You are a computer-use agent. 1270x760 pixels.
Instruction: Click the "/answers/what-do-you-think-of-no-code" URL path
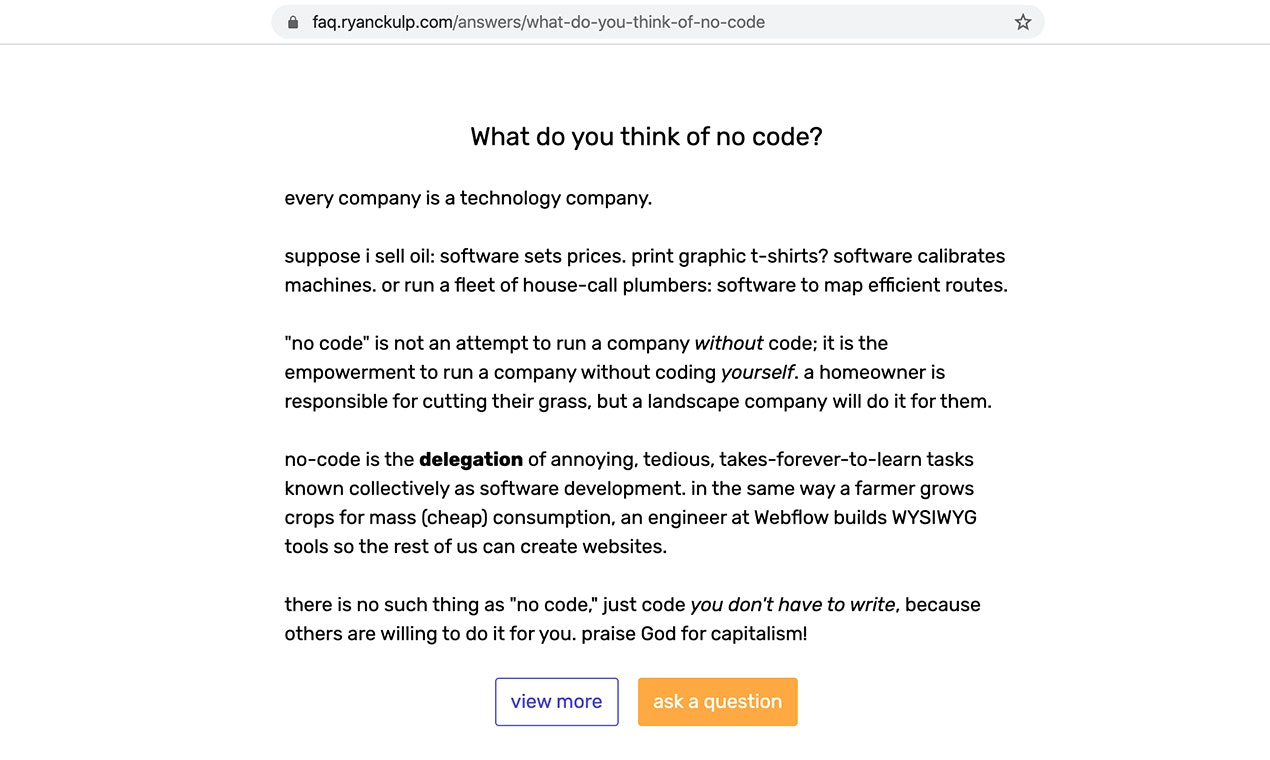pos(609,22)
